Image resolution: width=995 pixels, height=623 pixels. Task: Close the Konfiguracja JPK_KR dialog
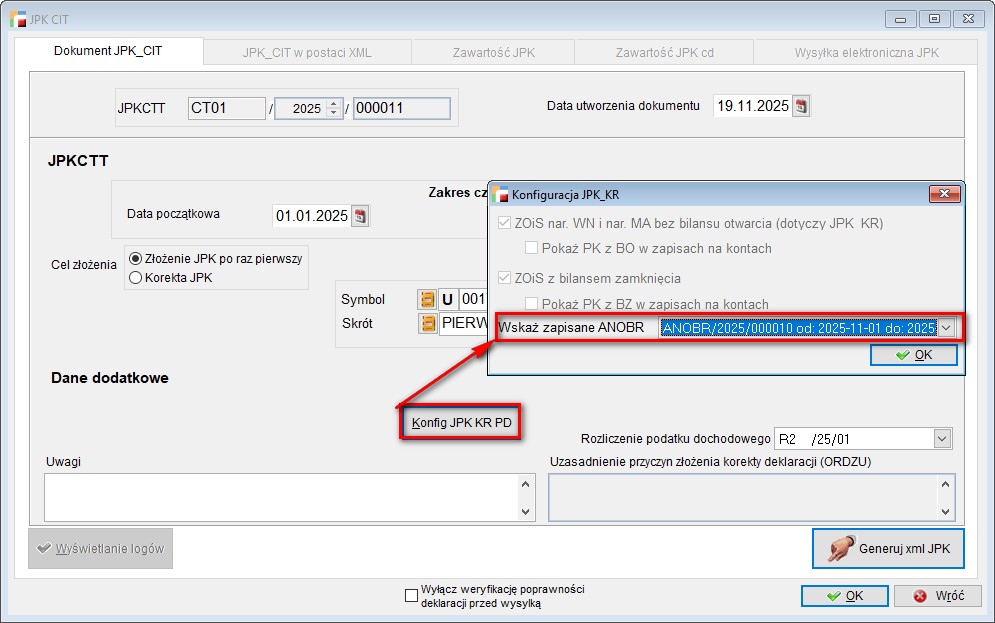(x=945, y=193)
